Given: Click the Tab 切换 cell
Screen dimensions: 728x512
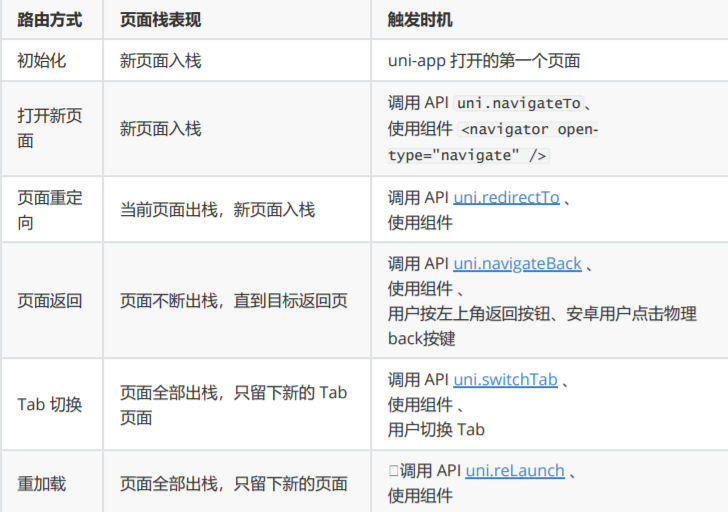Looking at the screenshot, I should click(x=50, y=405).
